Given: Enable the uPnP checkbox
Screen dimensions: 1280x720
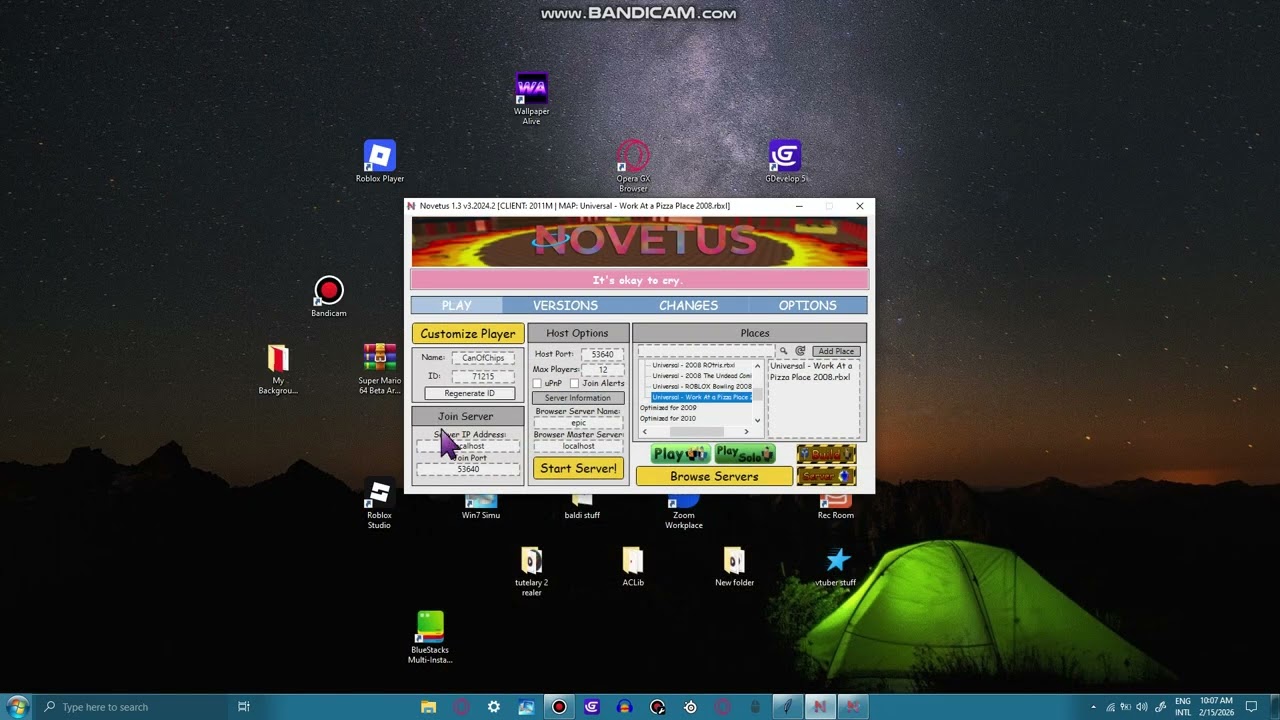Looking at the screenshot, I should click(x=538, y=383).
